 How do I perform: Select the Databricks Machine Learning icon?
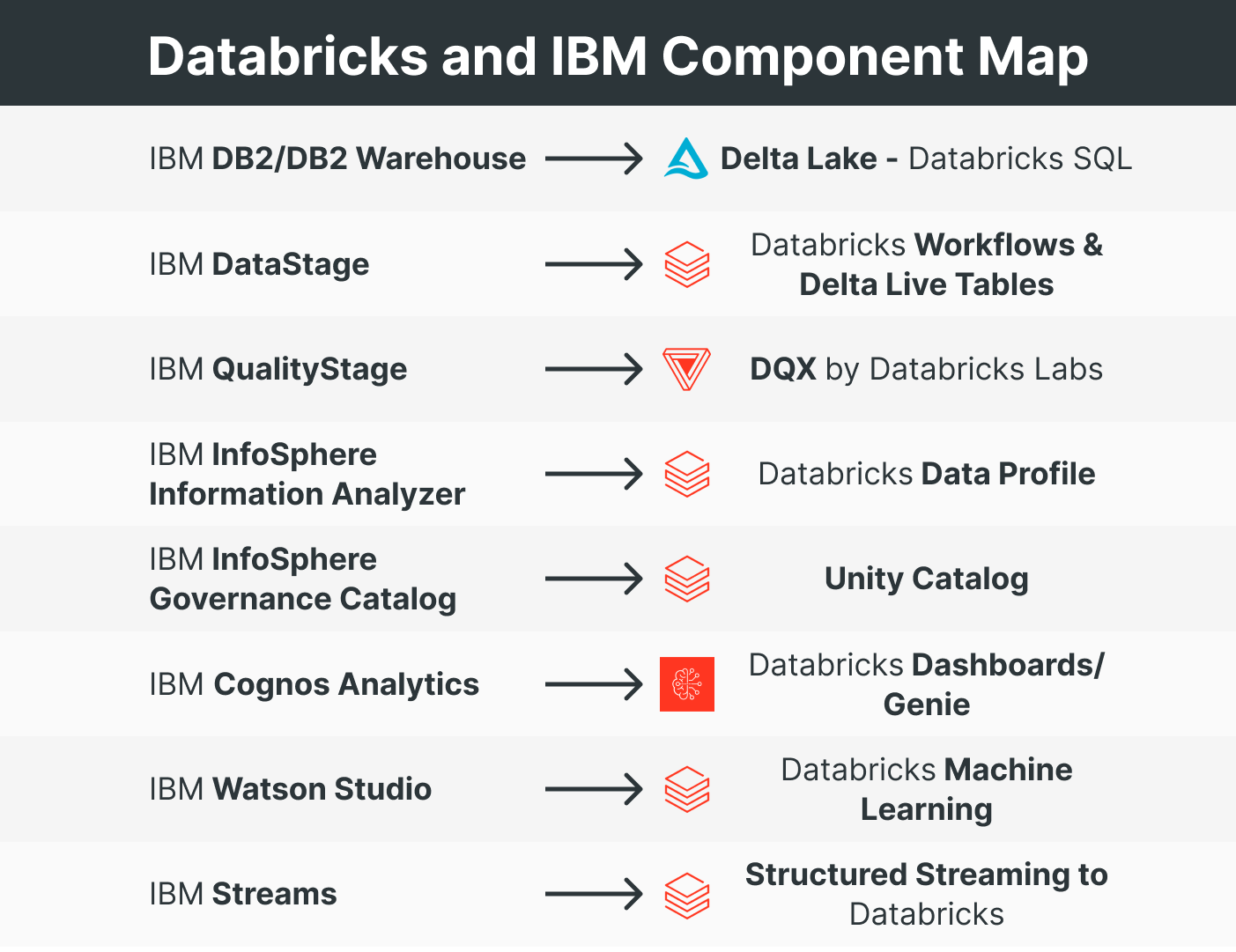(687, 789)
